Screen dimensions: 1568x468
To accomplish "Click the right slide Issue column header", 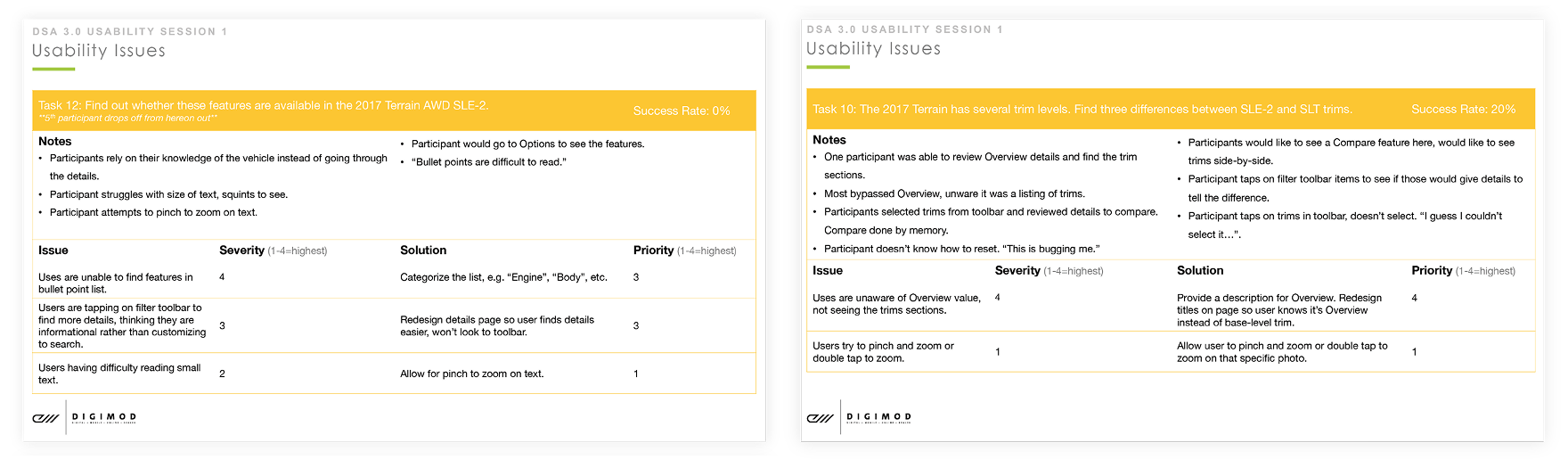I will pyautogui.click(x=828, y=270).
